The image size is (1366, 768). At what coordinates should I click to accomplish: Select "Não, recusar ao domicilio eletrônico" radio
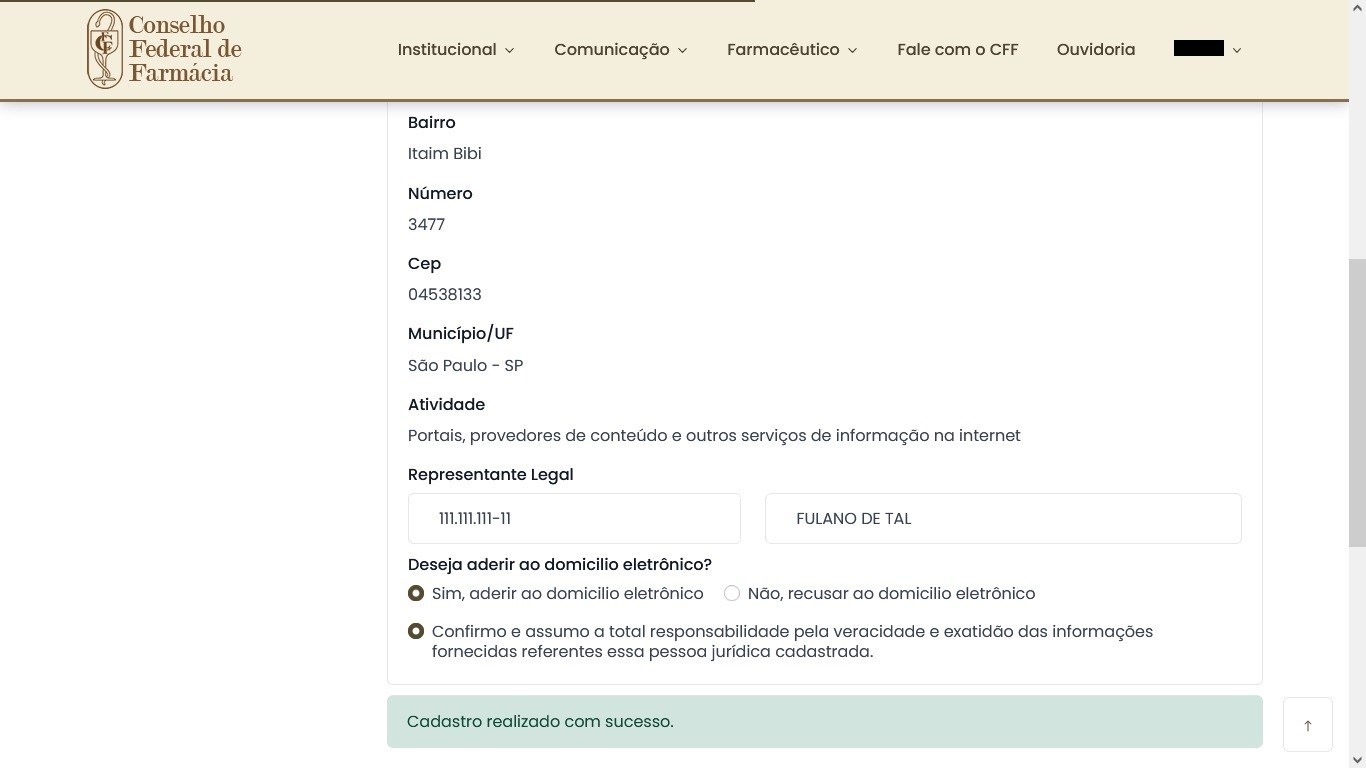click(732, 593)
